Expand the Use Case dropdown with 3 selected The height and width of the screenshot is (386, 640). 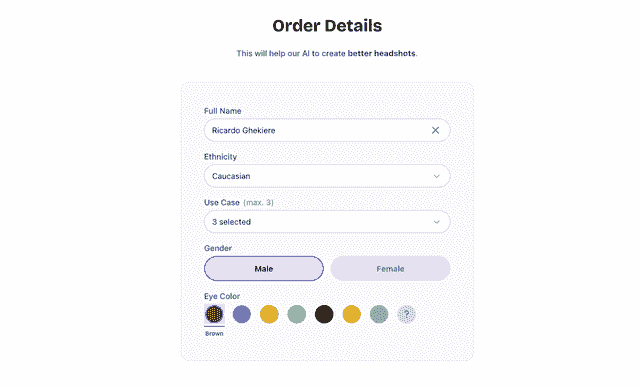pos(327,222)
